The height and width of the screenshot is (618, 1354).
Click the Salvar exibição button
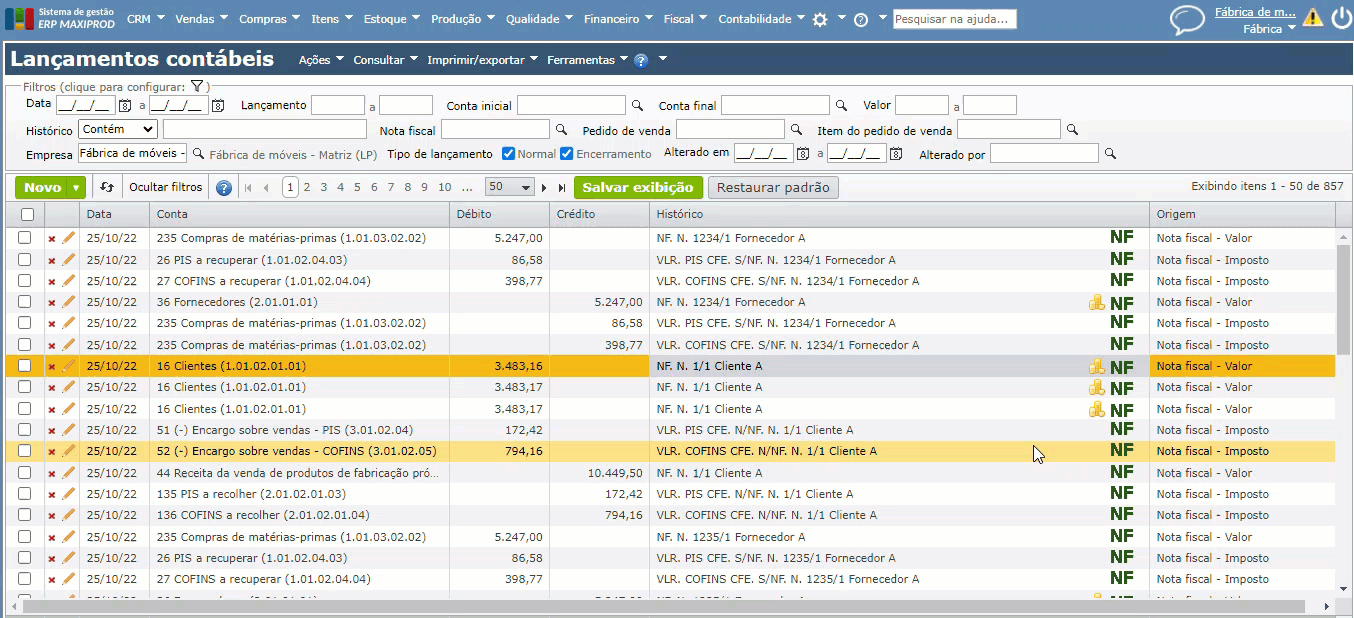tap(637, 187)
